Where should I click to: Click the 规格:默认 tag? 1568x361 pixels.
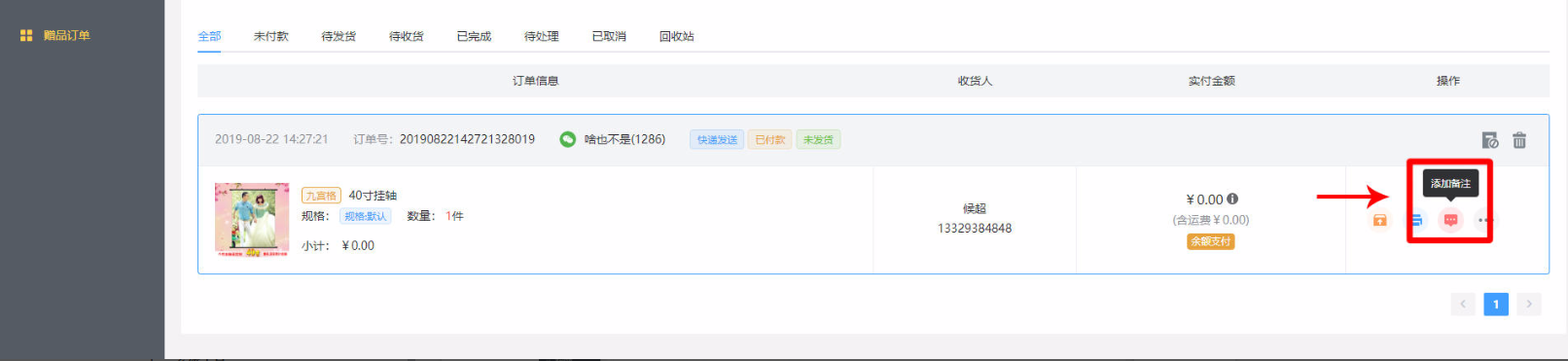pos(366,216)
